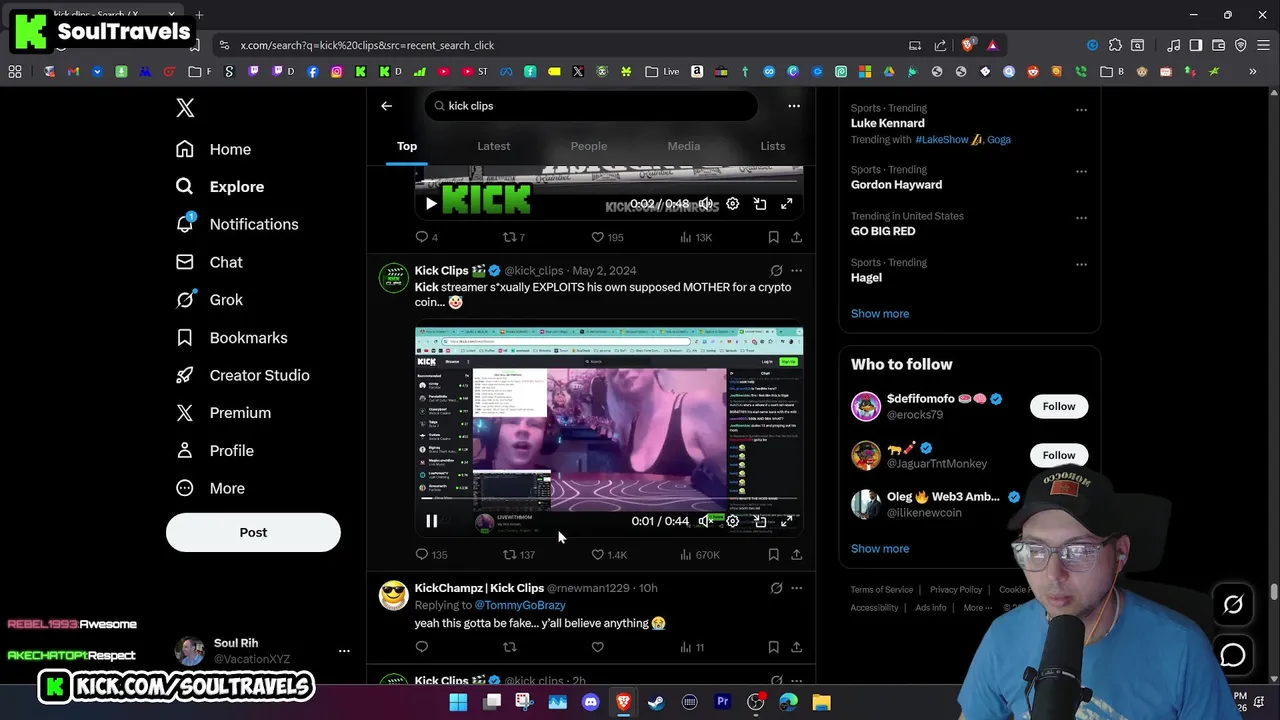Go back with search arrow
Image resolution: width=1280 pixels, height=720 pixels.
pyautogui.click(x=386, y=106)
